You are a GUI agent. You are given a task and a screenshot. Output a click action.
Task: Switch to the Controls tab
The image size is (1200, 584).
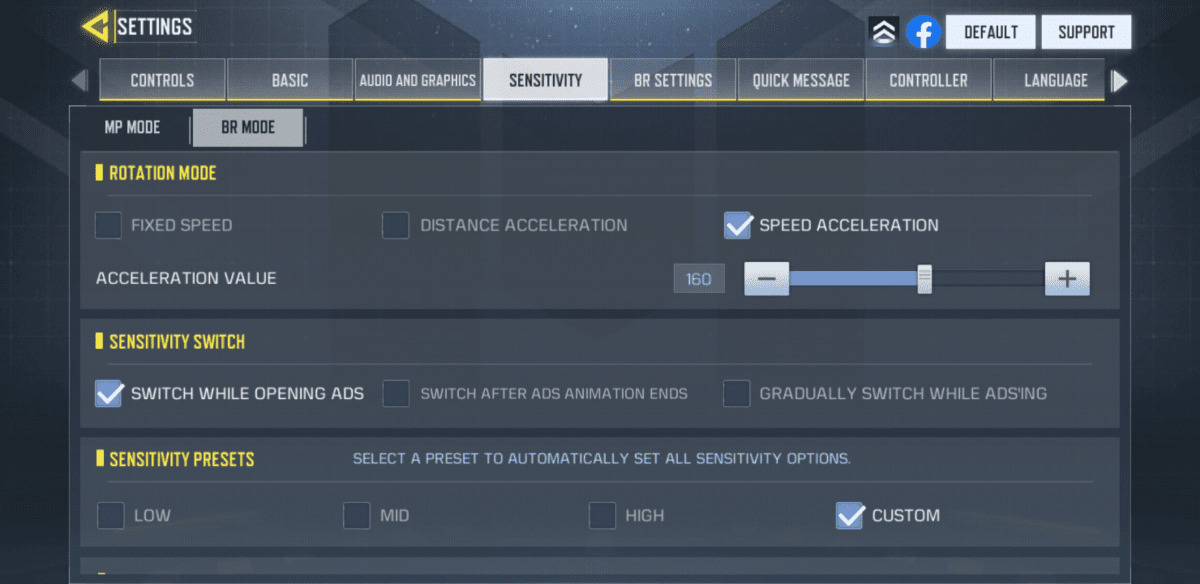click(162, 80)
